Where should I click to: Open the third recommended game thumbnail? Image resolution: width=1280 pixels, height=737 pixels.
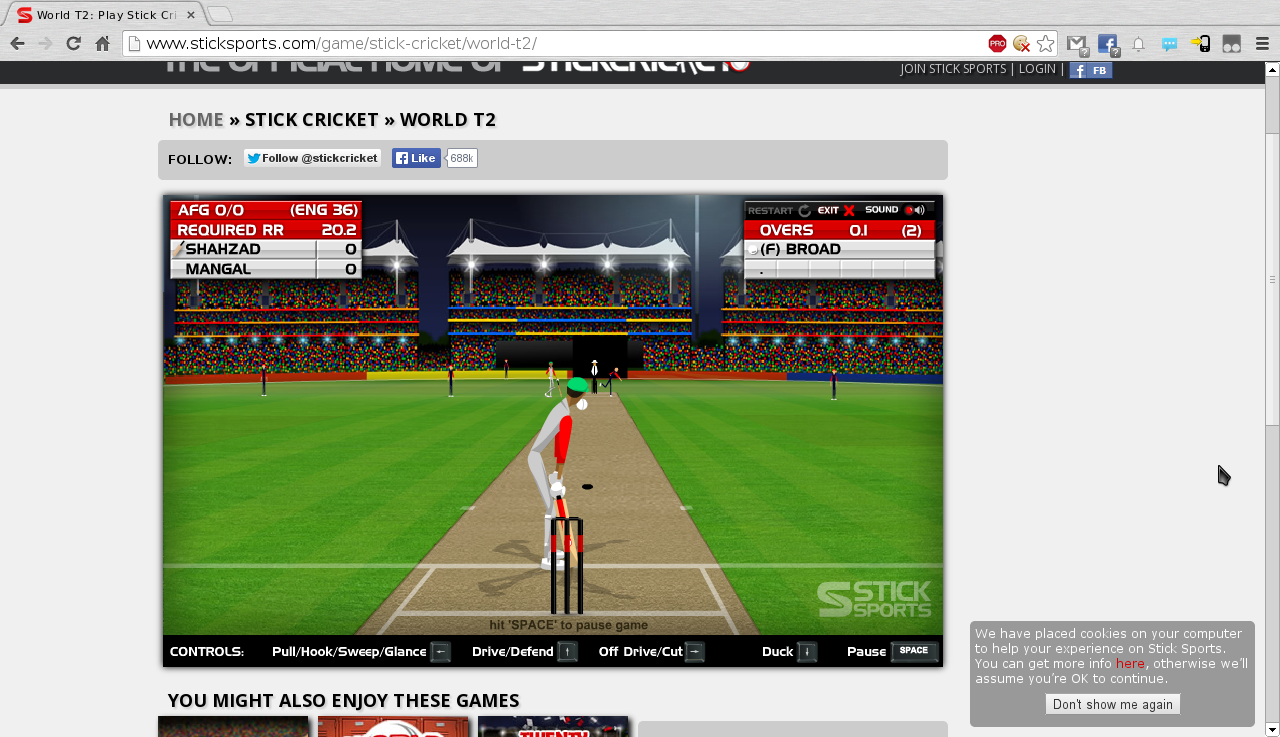pos(553,726)
